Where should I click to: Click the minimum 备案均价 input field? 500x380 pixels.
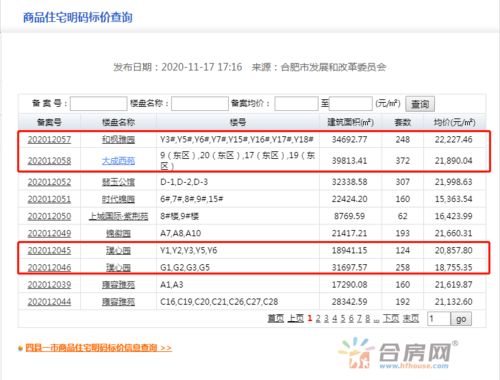click(296, 104)
